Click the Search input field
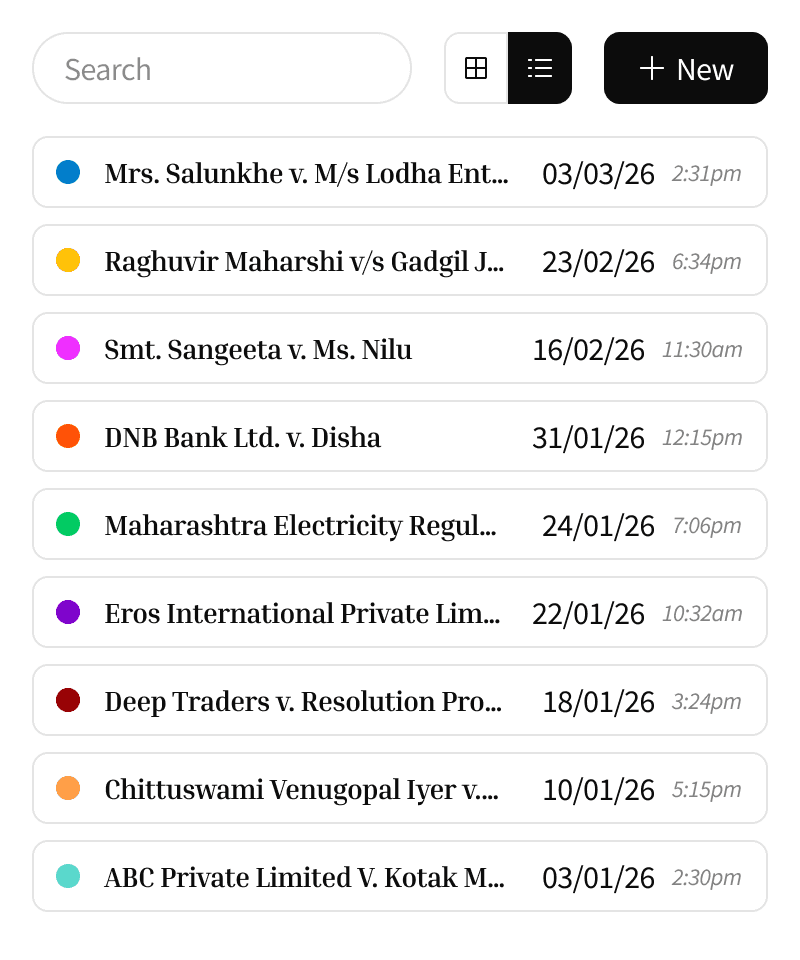Screen dimensions: 800x960 click(222, 68)
